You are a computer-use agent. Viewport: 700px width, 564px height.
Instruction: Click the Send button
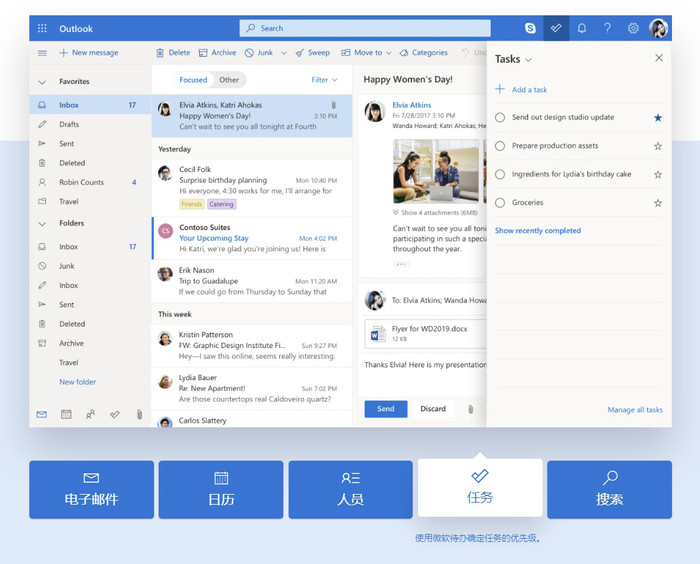pos(385,409)
